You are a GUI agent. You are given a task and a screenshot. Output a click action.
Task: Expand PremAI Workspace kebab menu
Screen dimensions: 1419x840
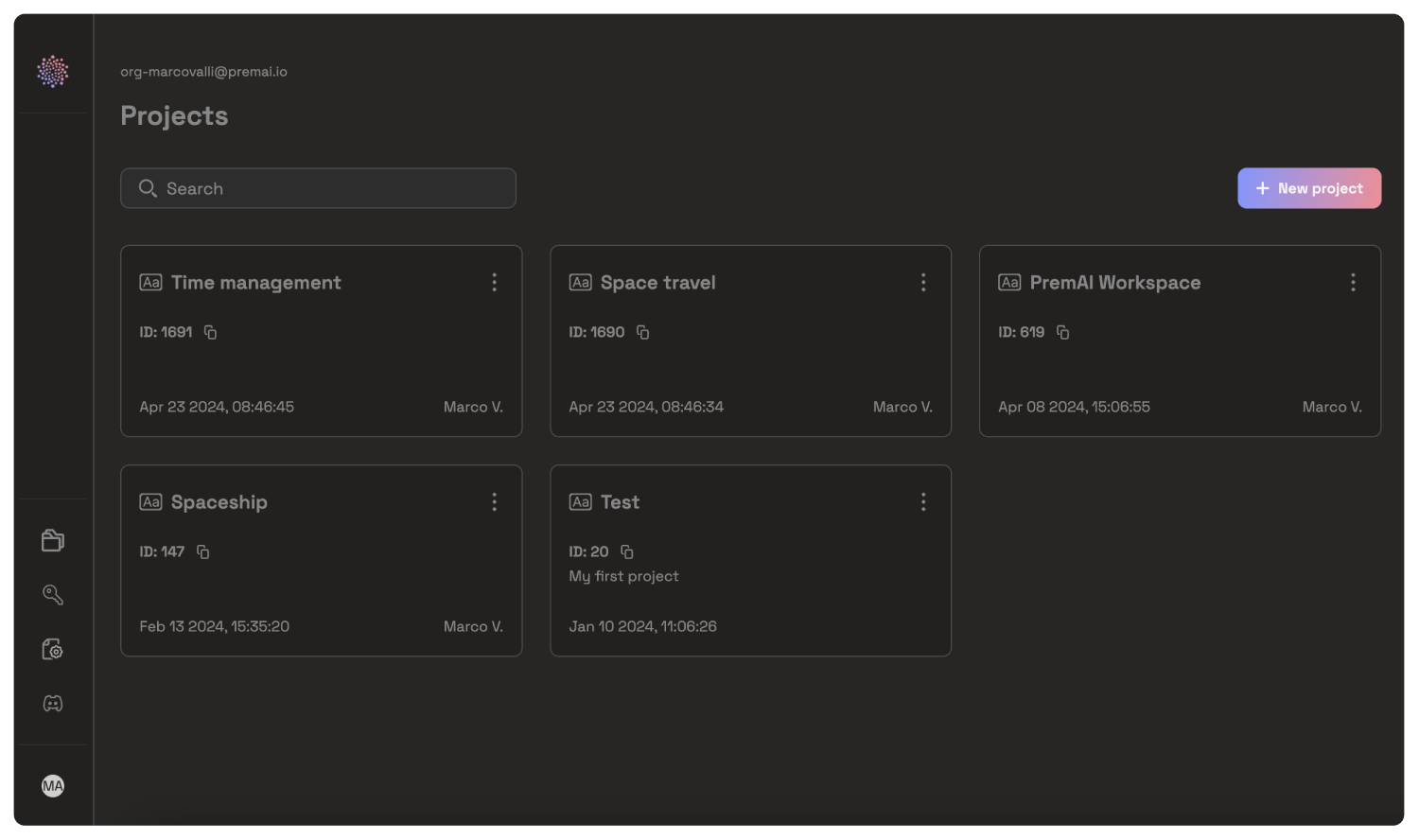pyautogui.click(x=1353, y=283)
